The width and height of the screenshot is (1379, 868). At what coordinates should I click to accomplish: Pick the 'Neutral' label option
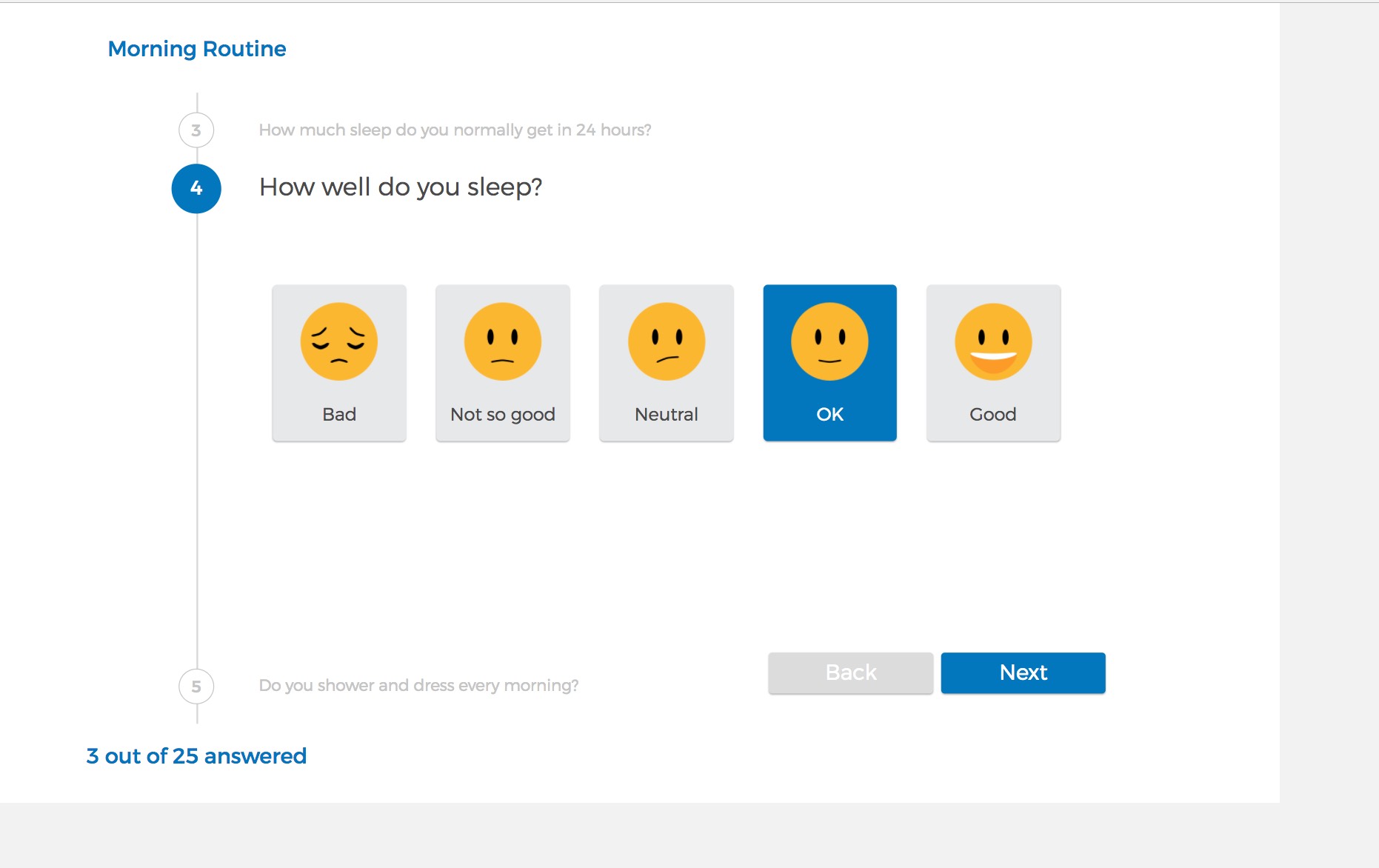(x=666, y=414)
